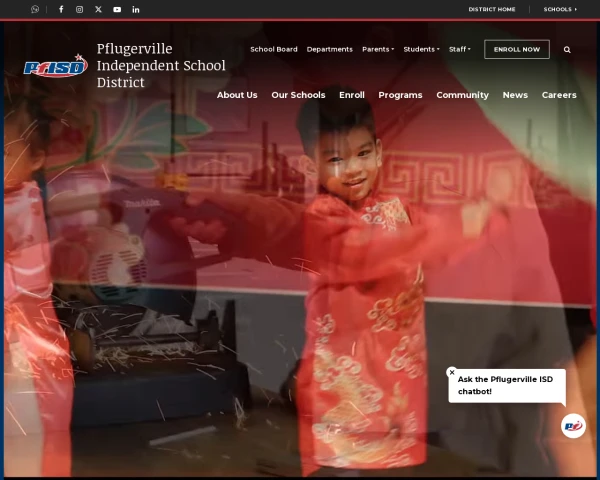The width and height of the screenshot is (600, 480).
Task: Open the School Board link
Action: click(x=274, y=49)
